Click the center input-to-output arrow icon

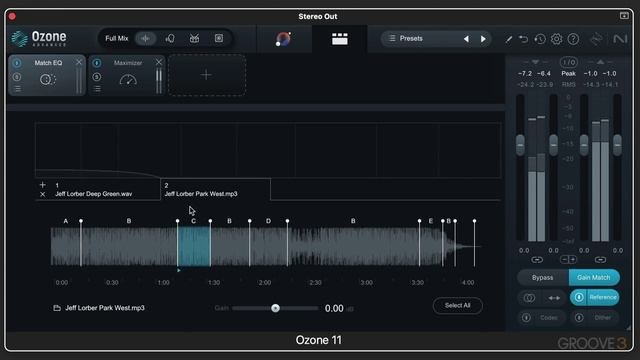click(568, 260)
